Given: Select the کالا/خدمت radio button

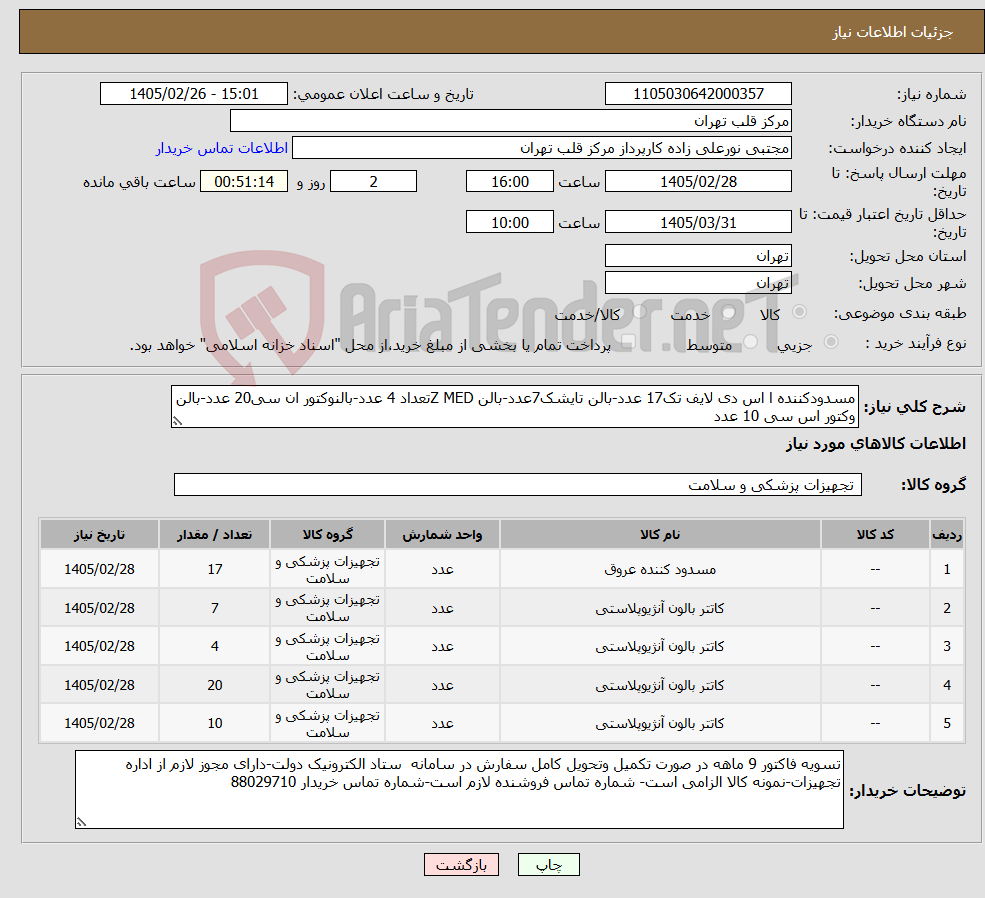Looking at the screenshot, I should pos(639,311).
